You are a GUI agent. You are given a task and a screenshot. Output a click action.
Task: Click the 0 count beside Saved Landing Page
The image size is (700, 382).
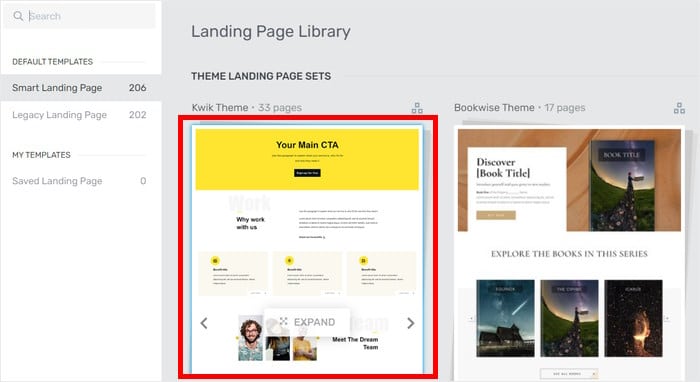[143, 181]
